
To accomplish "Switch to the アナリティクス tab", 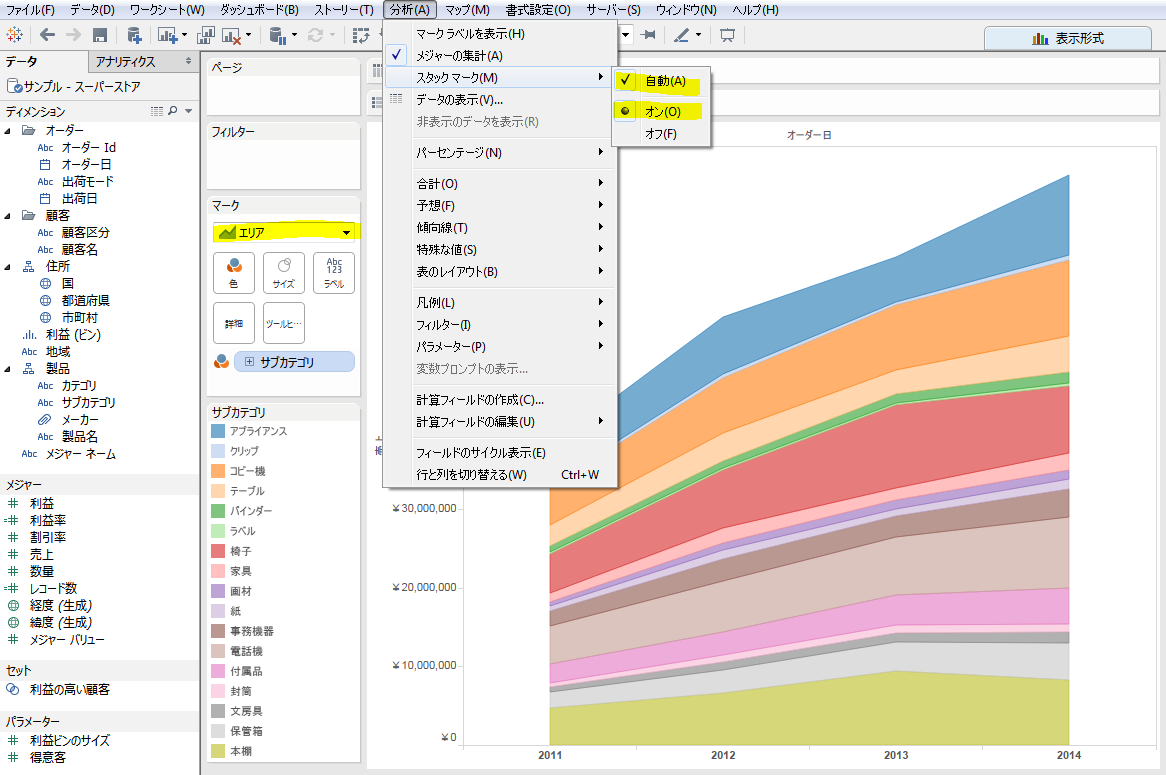I will (x=125, y=61).
